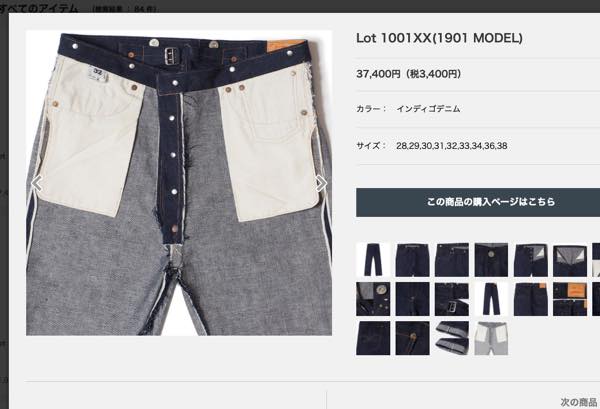Select the back cinch buckle thumbnail
This screenshot has width=600, height=409.
pyautogui.click(x=452, y=299)
